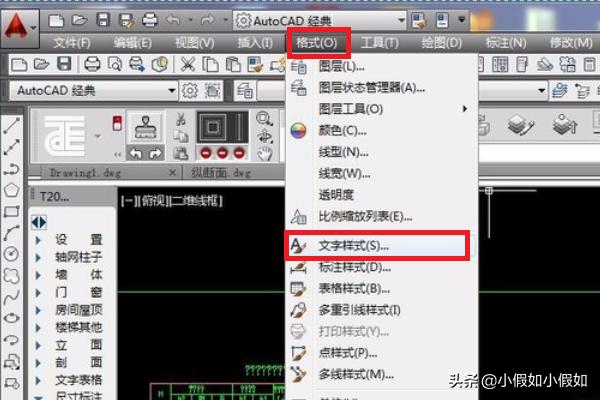Choose 点样式(P)... menu entry
This screenshot has height=400, width=600.
[382, 353]
